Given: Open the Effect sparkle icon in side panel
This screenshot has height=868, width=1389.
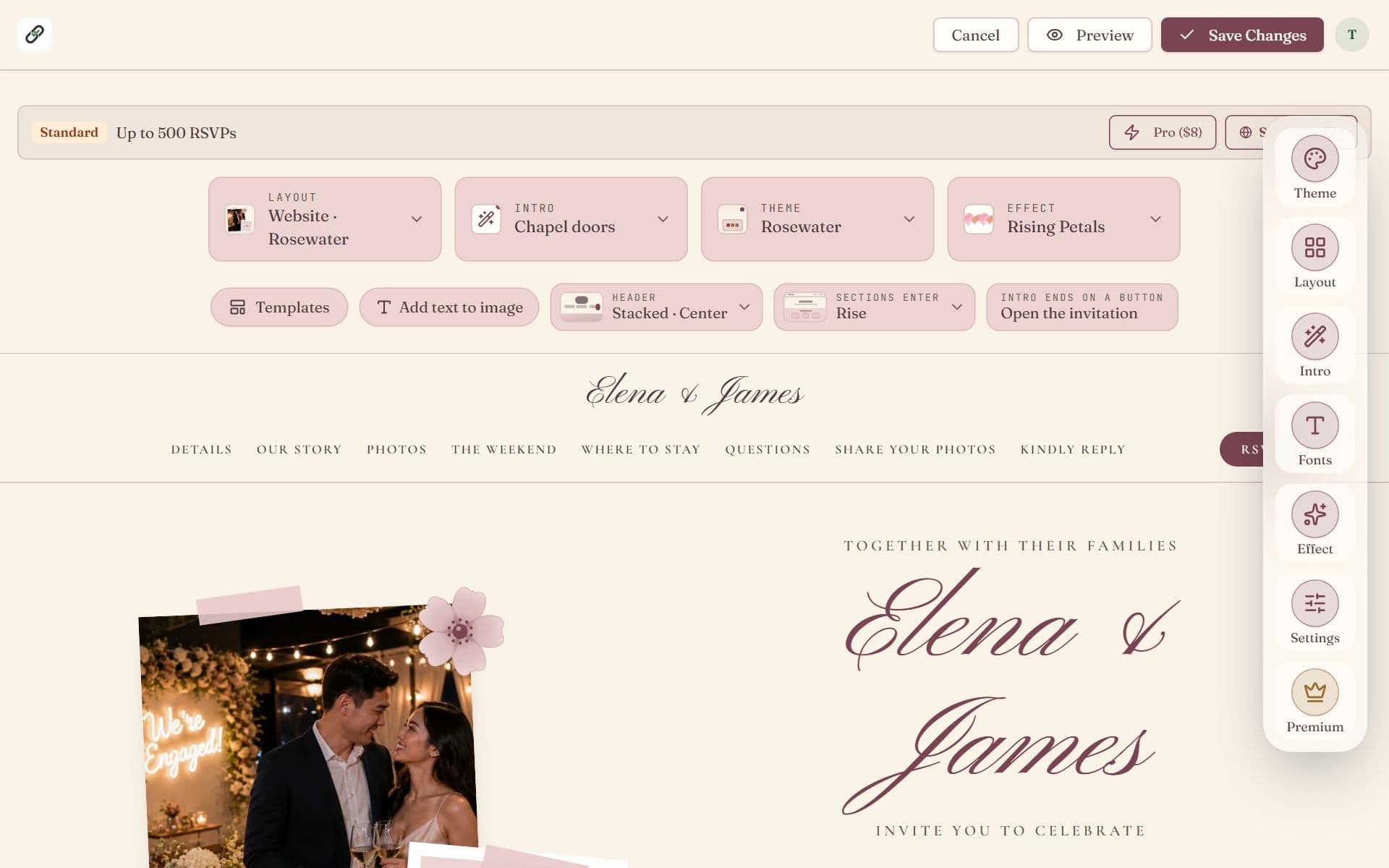Looking at the screenshot, I should coord(1314,514).
